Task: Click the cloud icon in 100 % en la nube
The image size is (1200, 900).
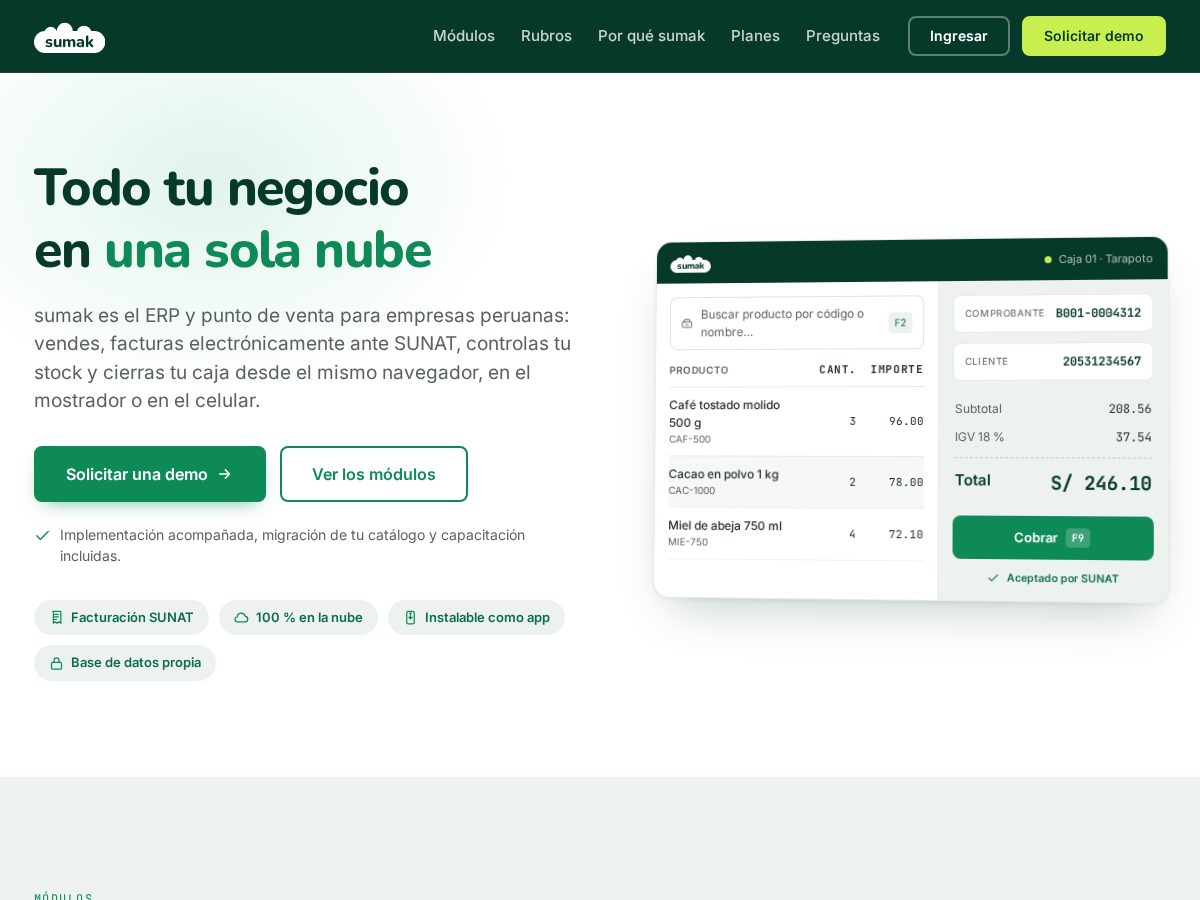Action: point(241,617)
